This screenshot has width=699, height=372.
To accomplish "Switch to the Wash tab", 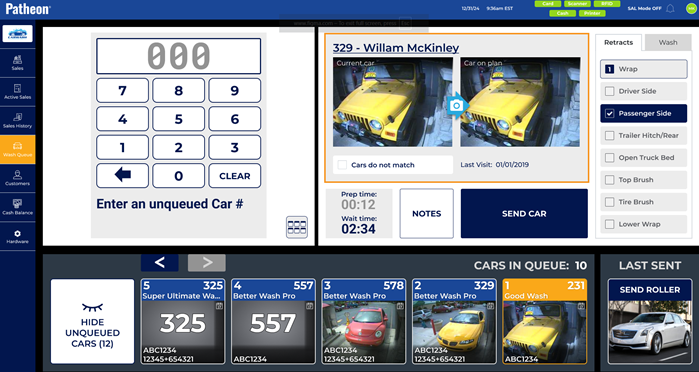I will 668,42.
